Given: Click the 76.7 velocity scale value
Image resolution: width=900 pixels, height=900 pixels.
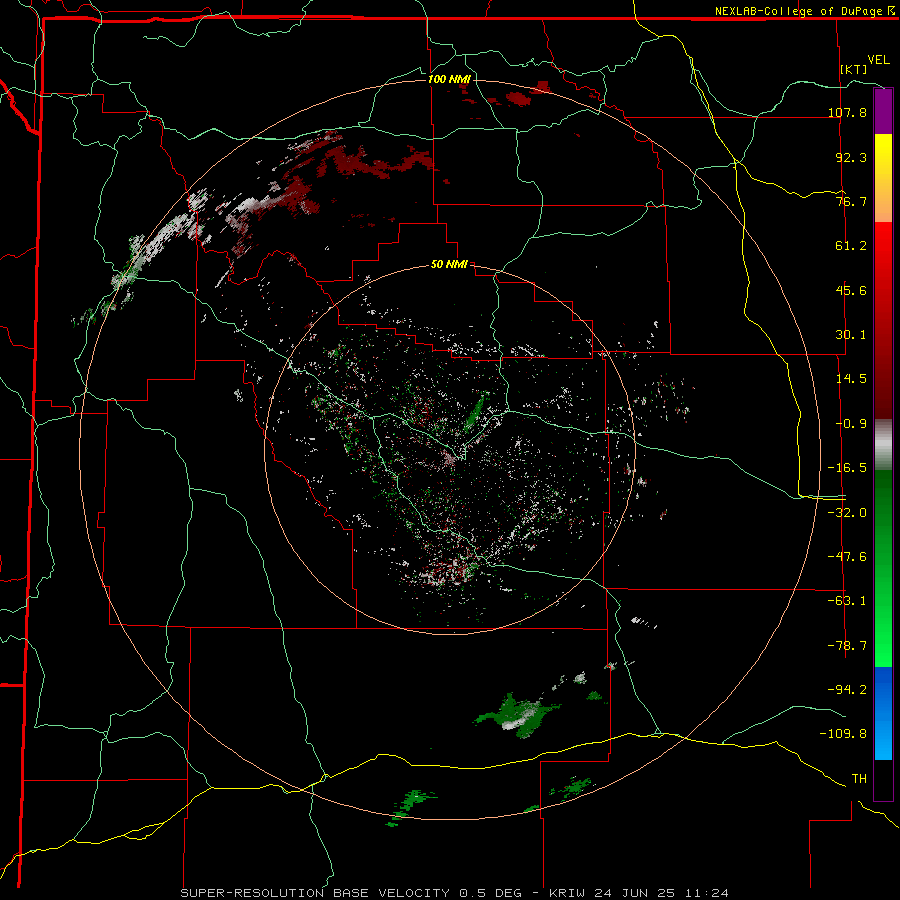Looking at the screenshot, I should [851, 201].
